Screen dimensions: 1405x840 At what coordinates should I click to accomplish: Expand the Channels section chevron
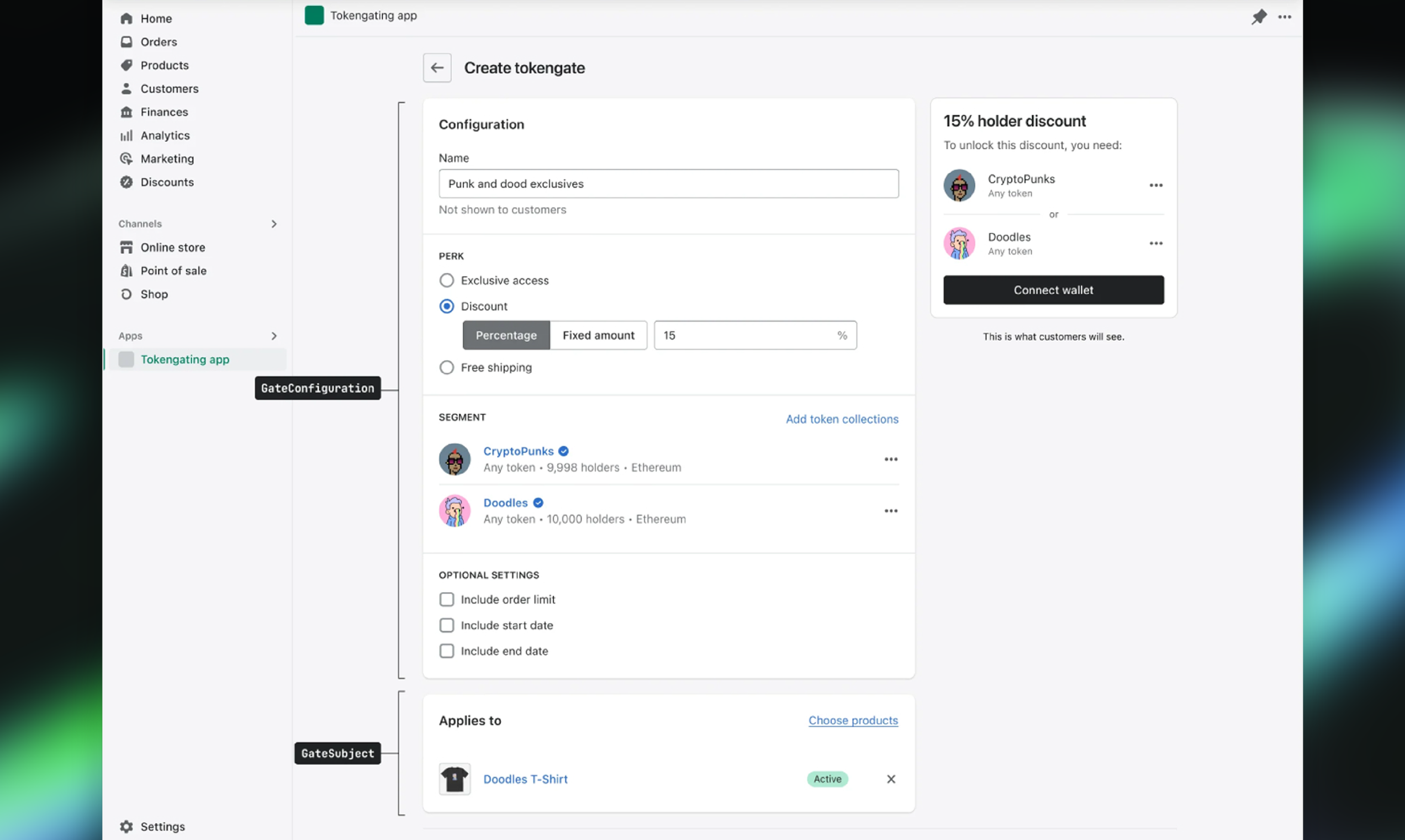[274, 224]
